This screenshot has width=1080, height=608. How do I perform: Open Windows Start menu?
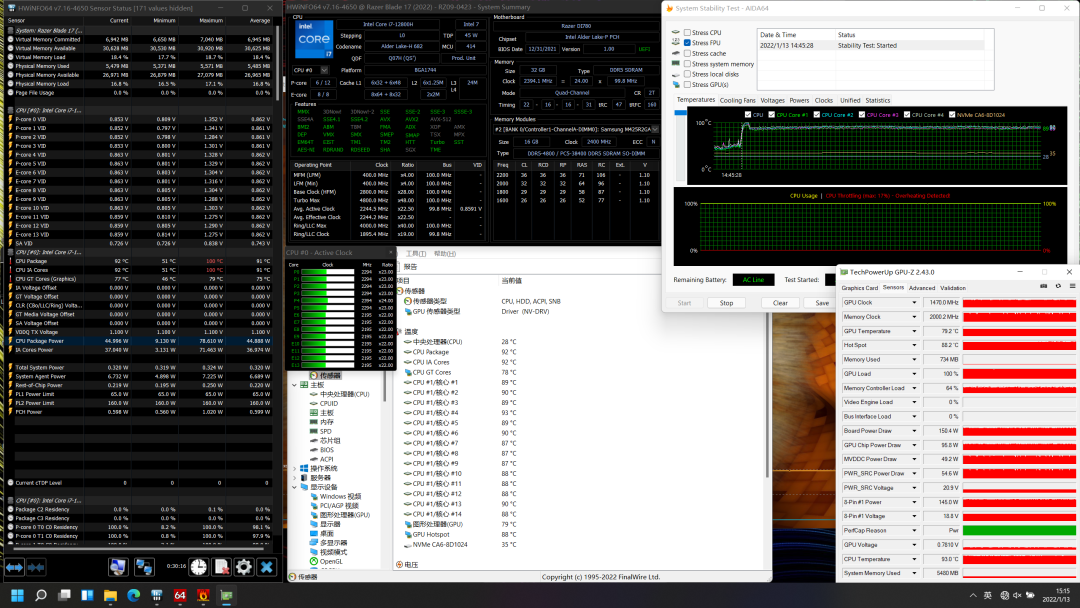[x=17, y=595]
